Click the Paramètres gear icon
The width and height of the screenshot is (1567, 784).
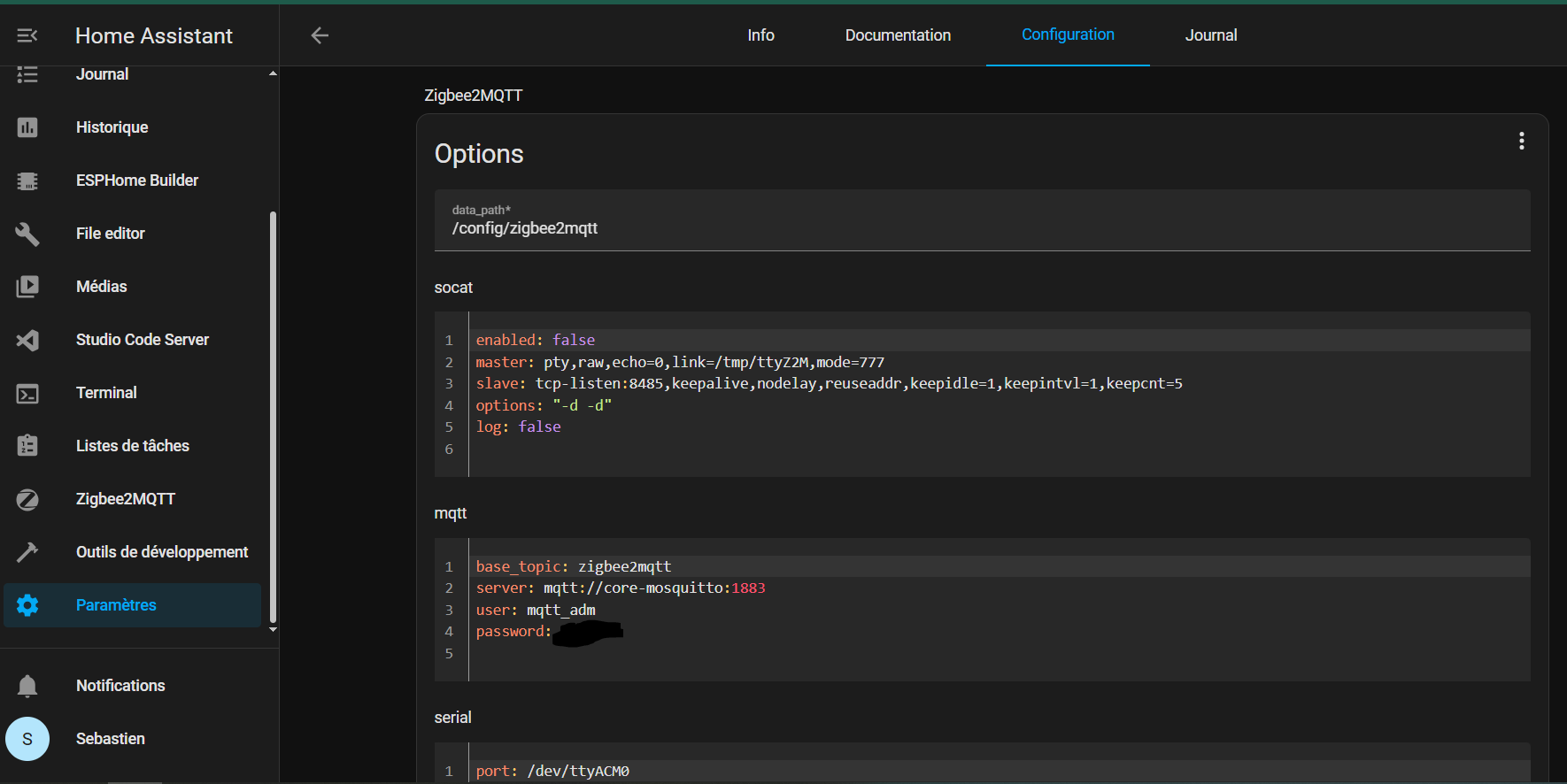(x=27, y=605)
